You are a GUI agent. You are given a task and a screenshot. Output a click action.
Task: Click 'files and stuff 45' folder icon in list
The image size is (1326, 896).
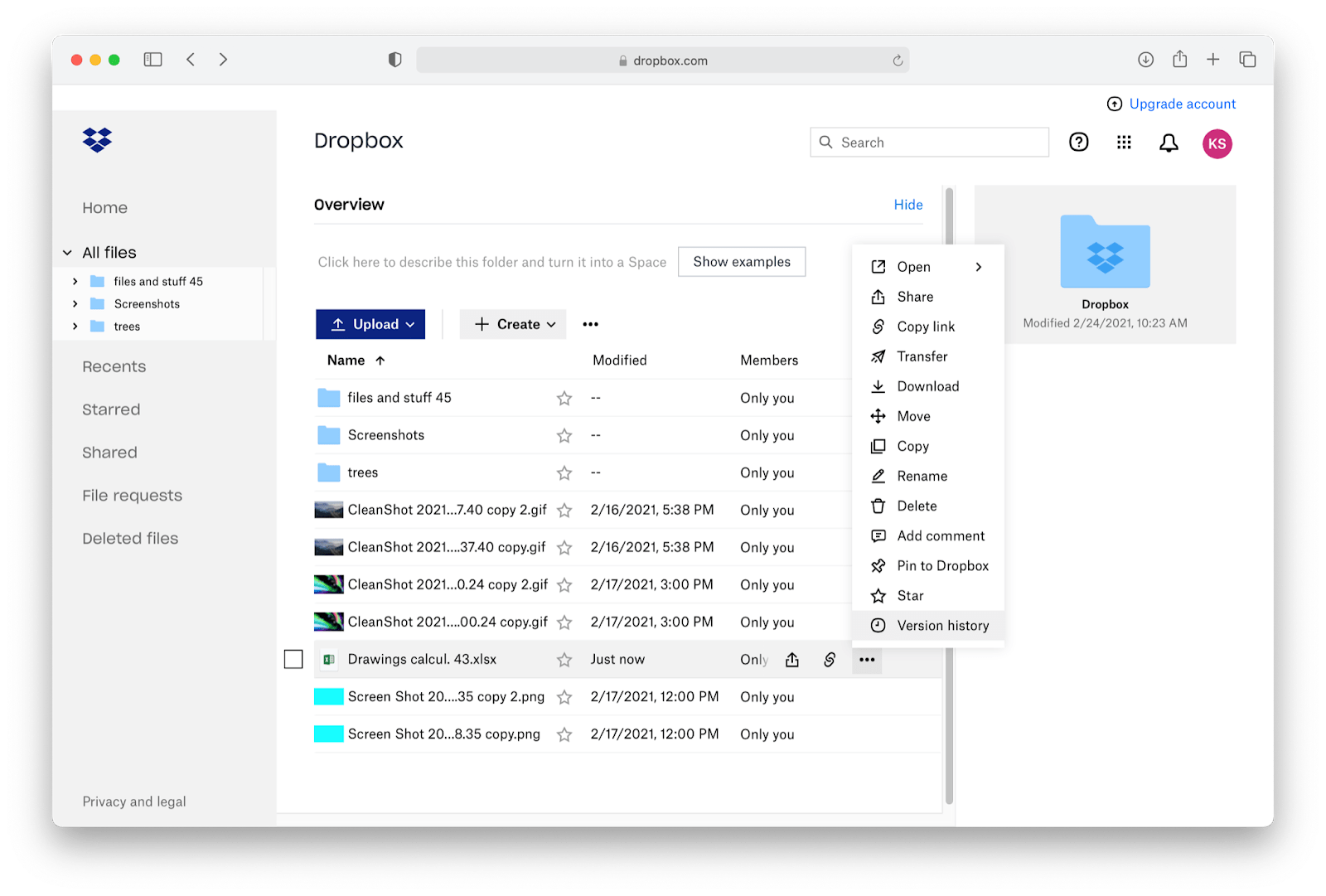pos(329,398)
